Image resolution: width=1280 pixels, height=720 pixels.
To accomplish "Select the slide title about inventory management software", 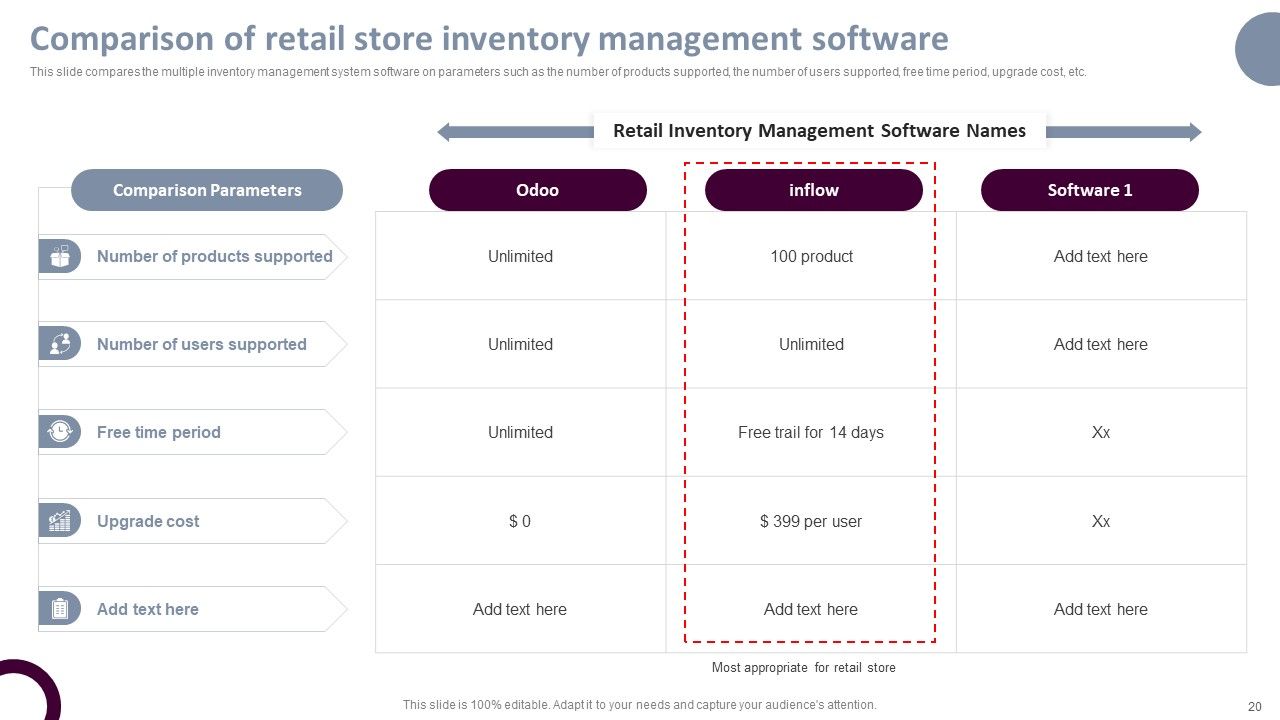I will click(489, 39).
